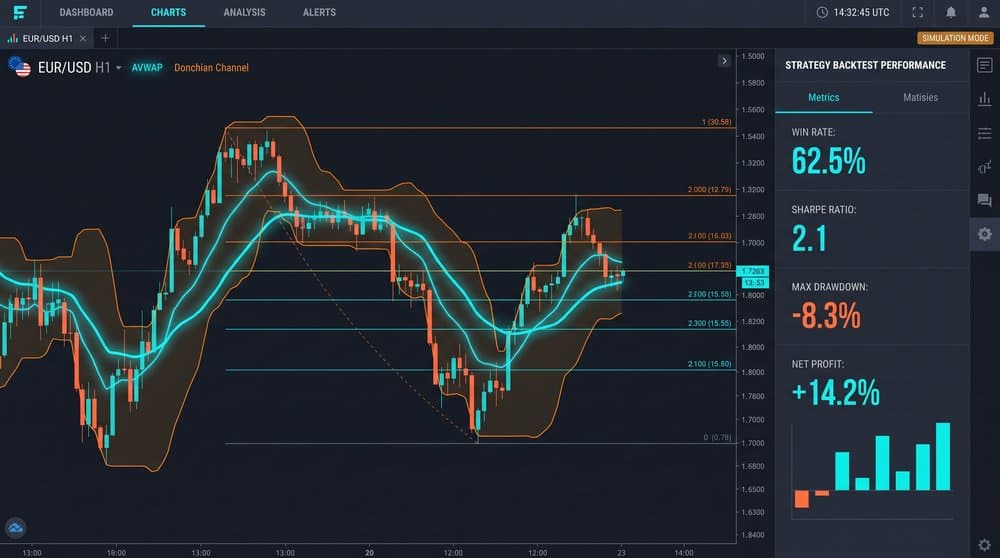Select Fibonacci level 1 (30.58) label
1000x558 pixels.
(x=716, y=122)
